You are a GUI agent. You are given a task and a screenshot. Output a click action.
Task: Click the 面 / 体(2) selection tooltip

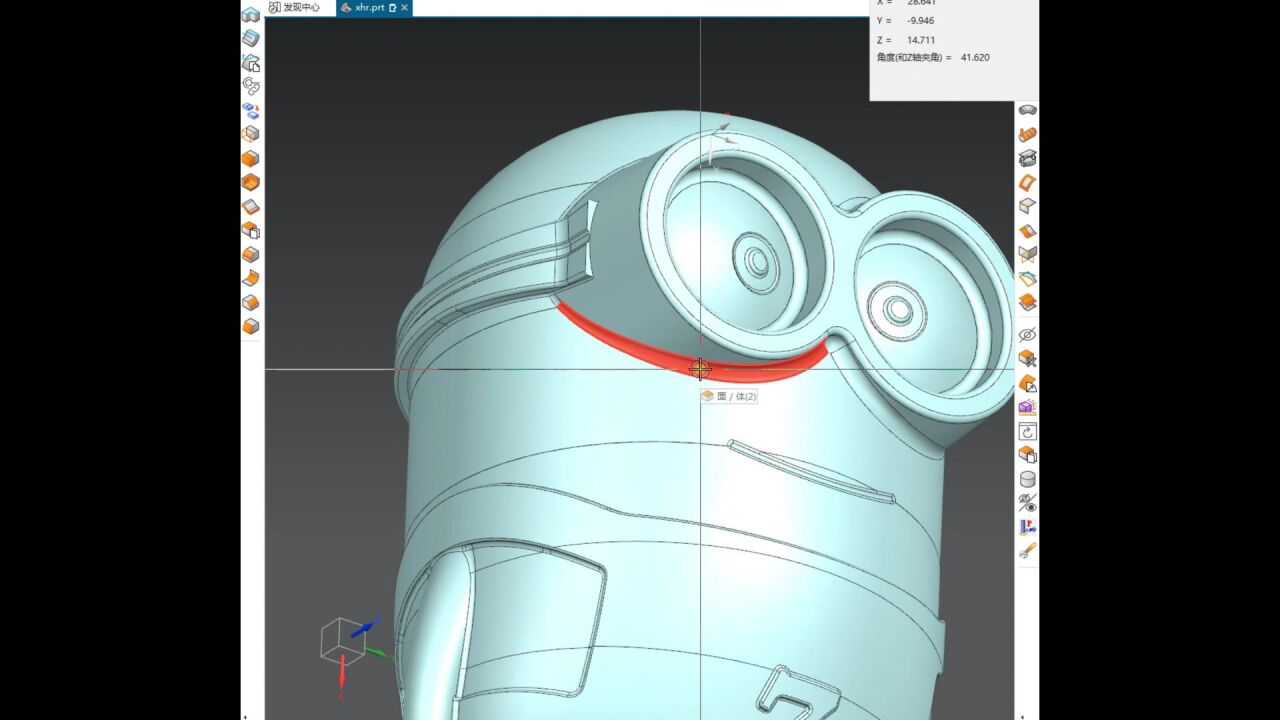click(x=729, y=397)
